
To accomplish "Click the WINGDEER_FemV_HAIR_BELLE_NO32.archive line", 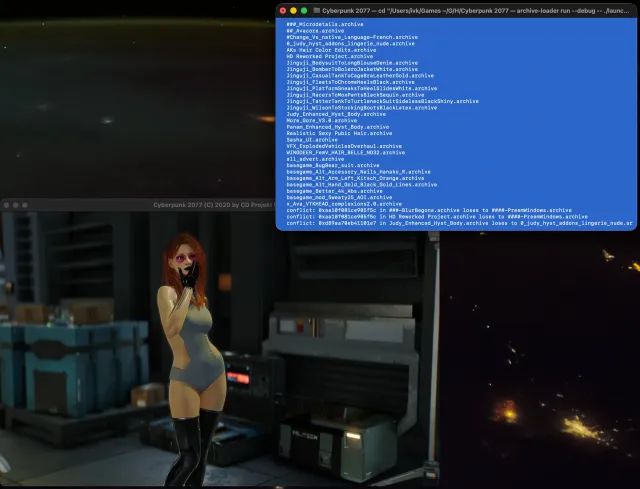I will [346, 153].
